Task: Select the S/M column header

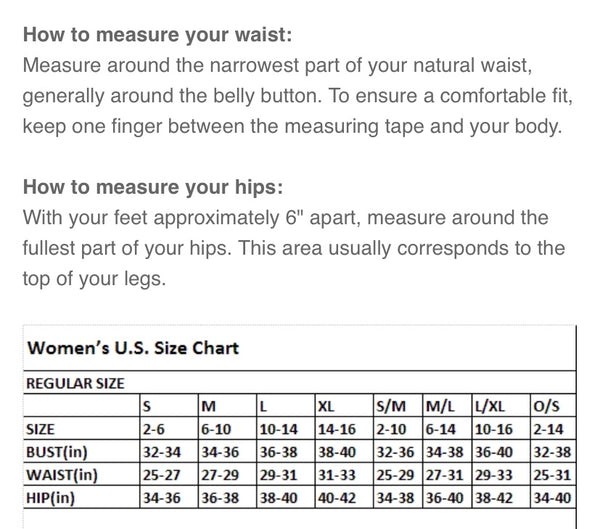Action: click(398, 405)
